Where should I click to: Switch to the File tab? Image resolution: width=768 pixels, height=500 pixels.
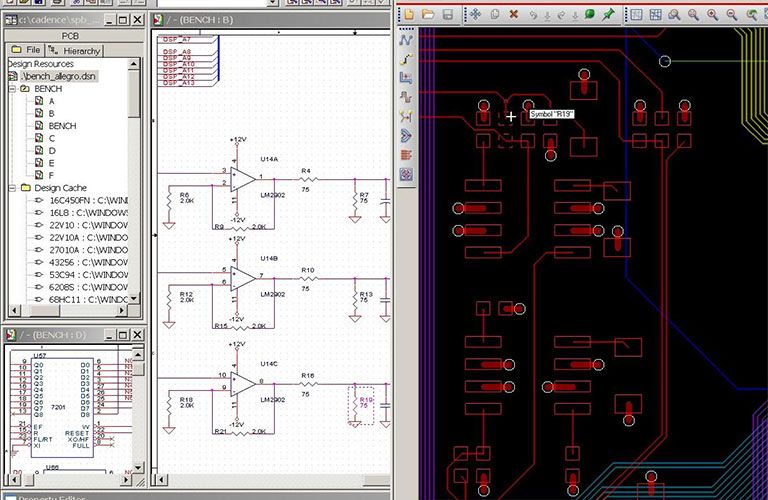pyautogui.click(x=26, y=50)
